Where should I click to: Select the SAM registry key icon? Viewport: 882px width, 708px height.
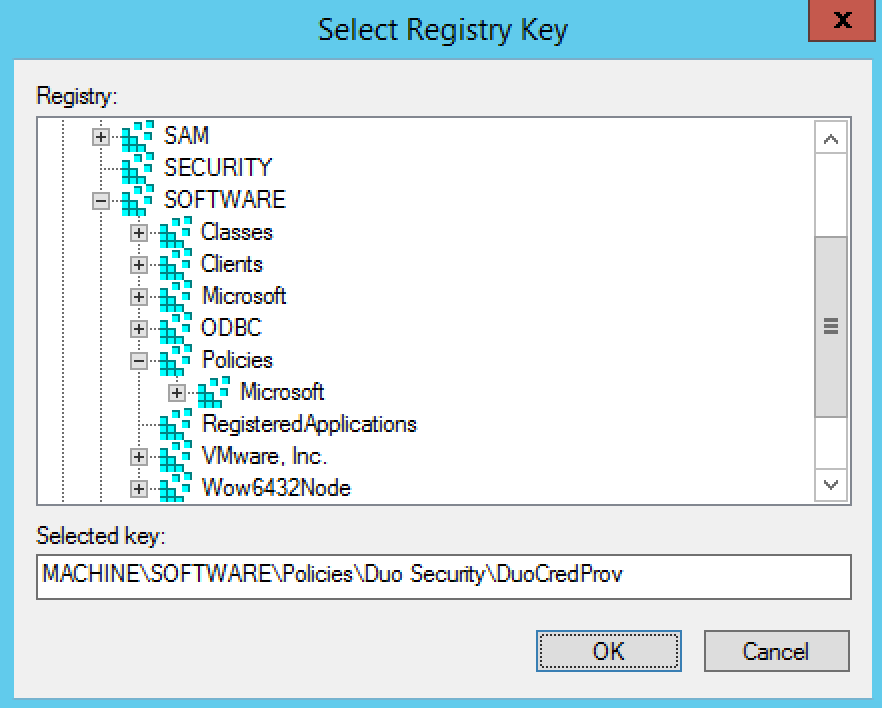click(136, 136)
